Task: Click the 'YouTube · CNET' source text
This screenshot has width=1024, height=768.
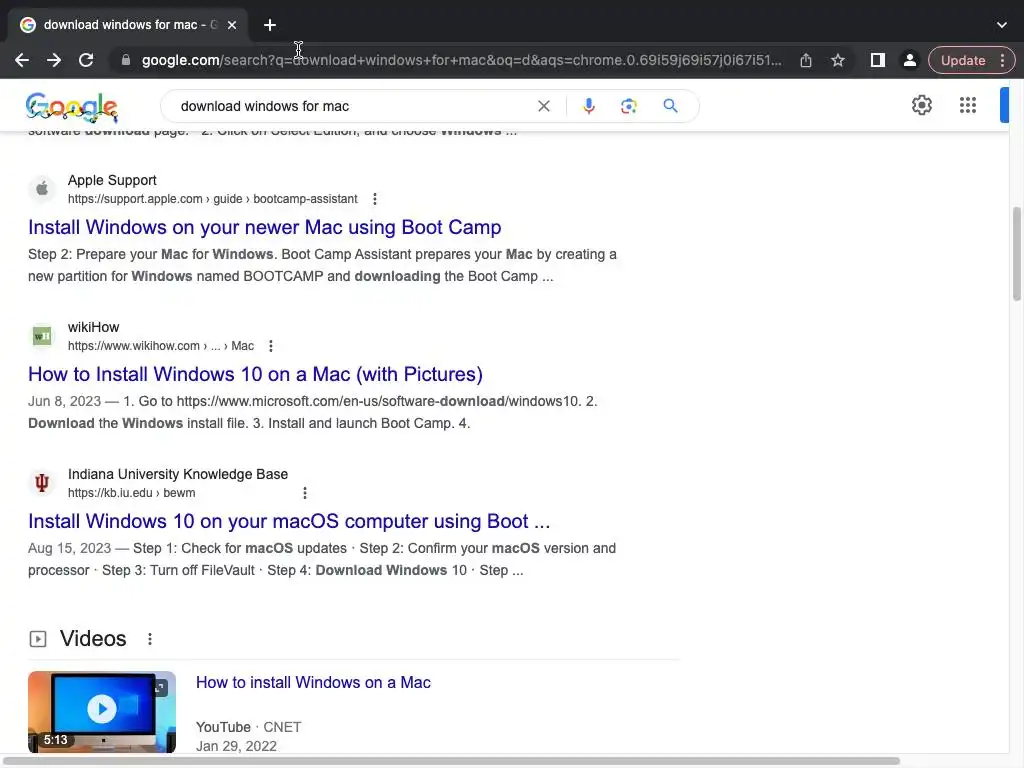Action: [248, 727]
